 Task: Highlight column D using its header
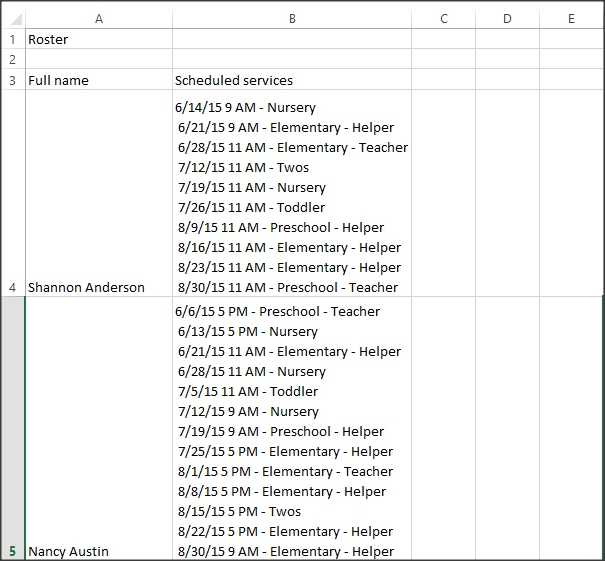click(x=507, y=18)
